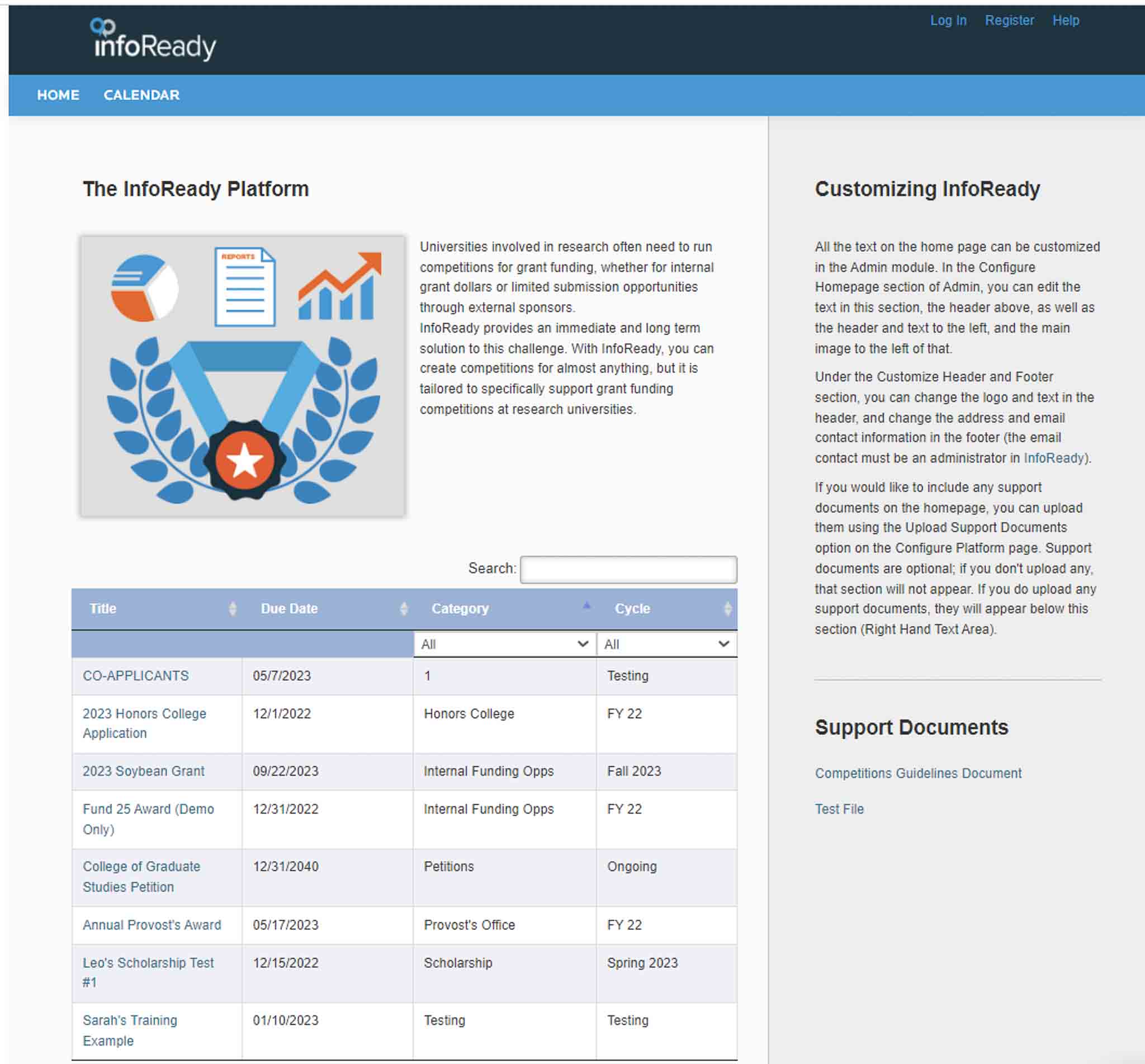Open the Help link
The width and height of the screenshot is (1145, 1064).
pyautogui.click(x=1066, y=21)
